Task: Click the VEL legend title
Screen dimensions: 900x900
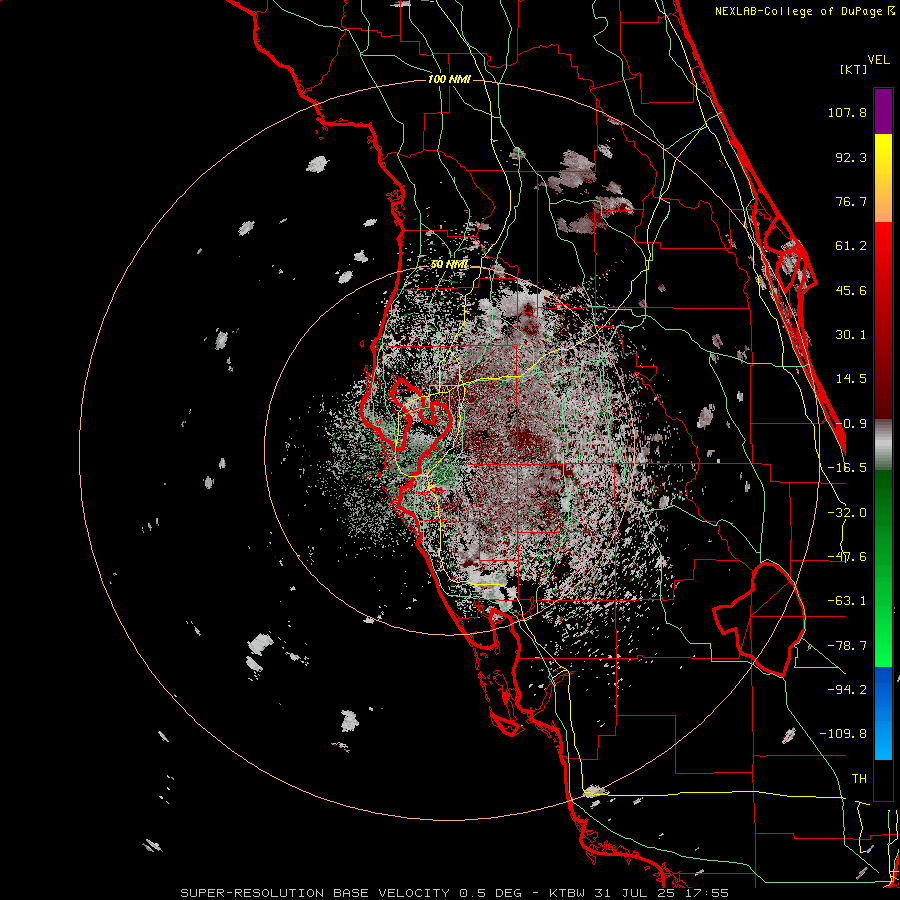Action: click(878, 60)
